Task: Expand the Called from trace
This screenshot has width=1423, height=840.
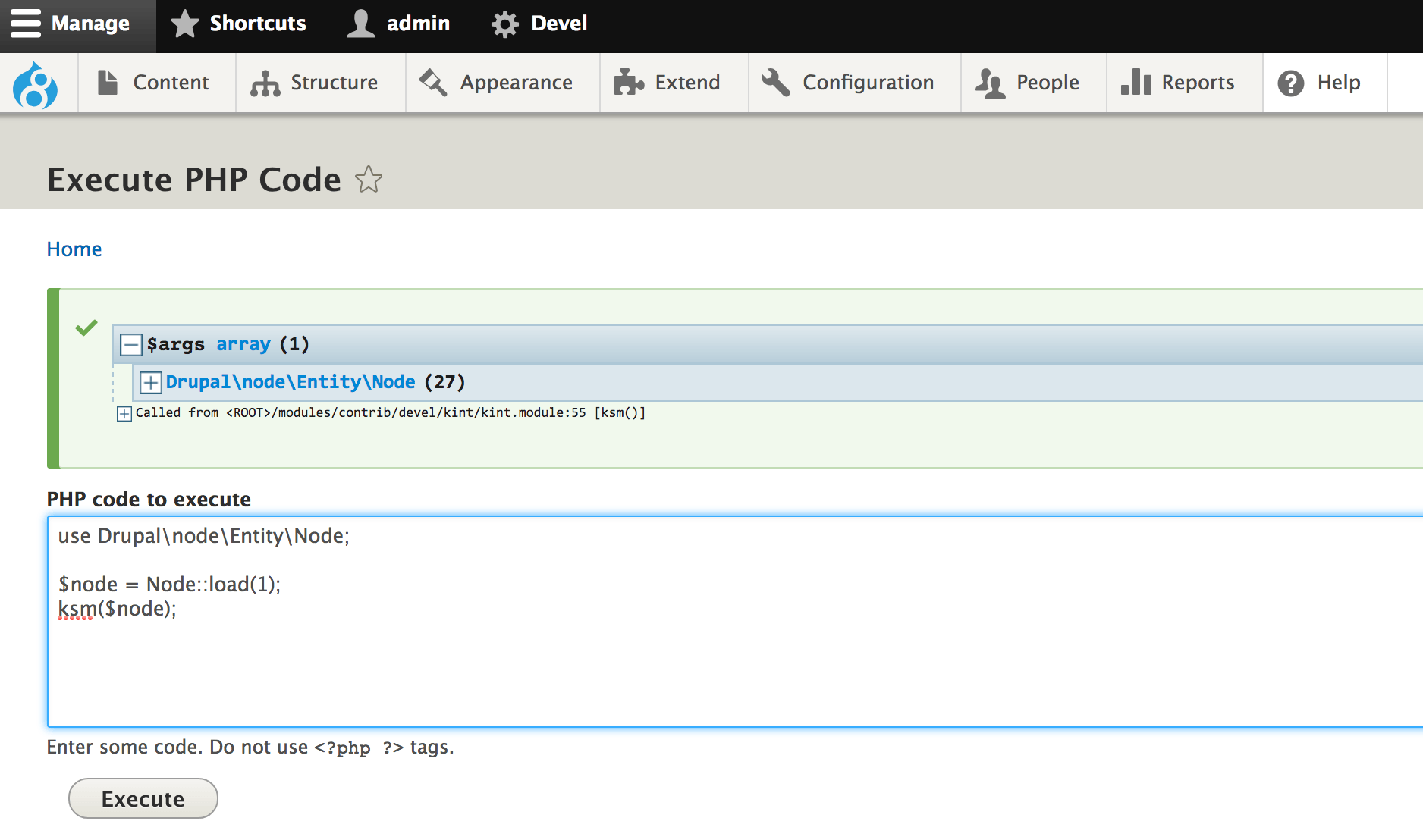Action: [x=124, y=414]
